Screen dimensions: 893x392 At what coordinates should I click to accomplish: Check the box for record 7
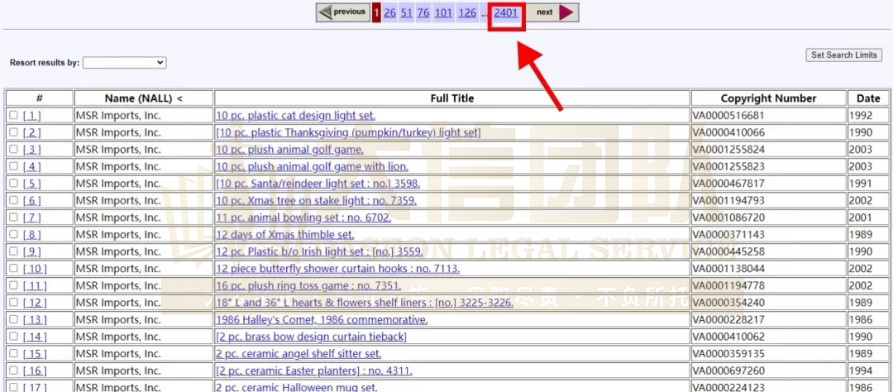[x=14, y=217]
